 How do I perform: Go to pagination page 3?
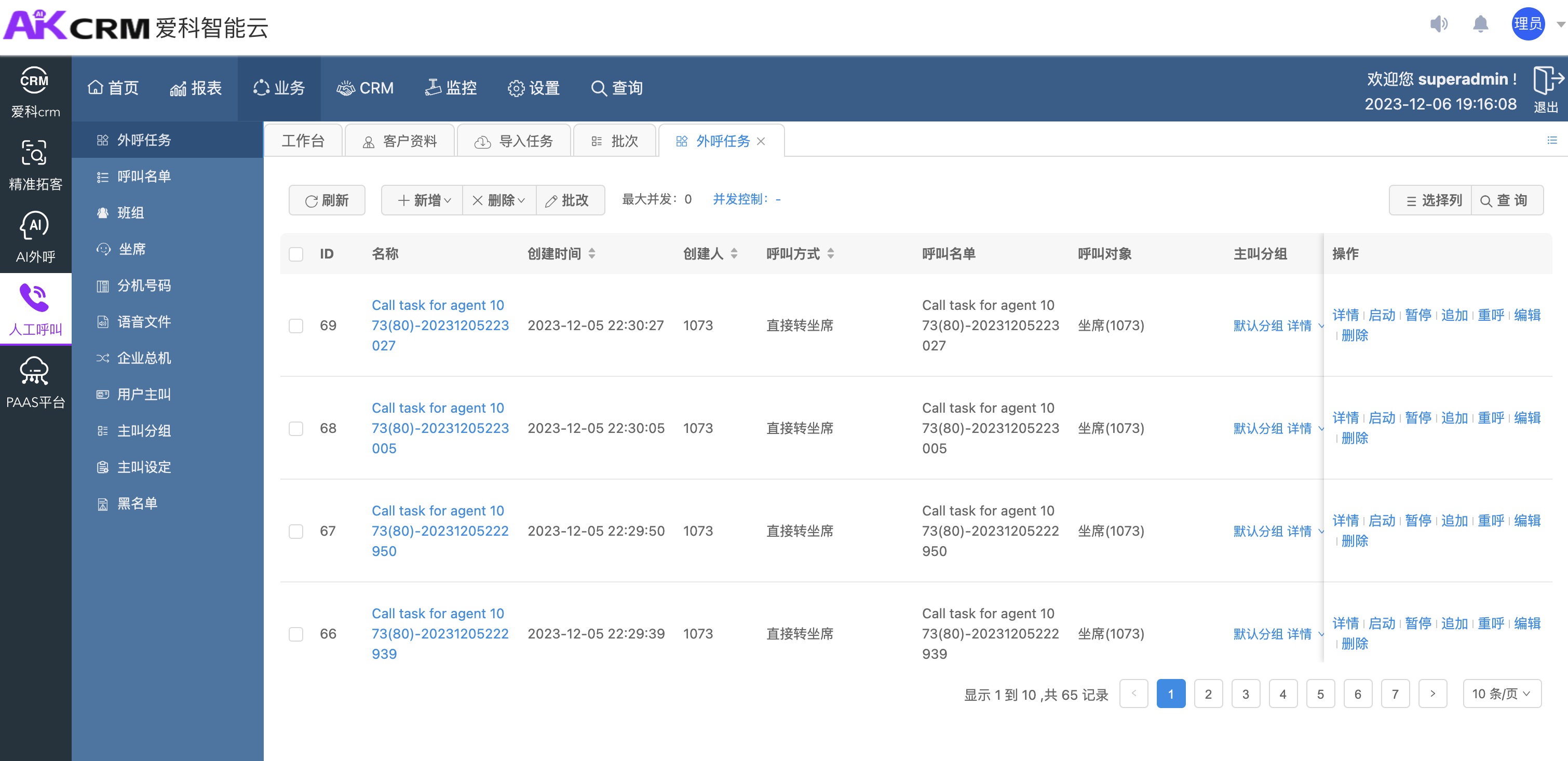[1246, 694]
